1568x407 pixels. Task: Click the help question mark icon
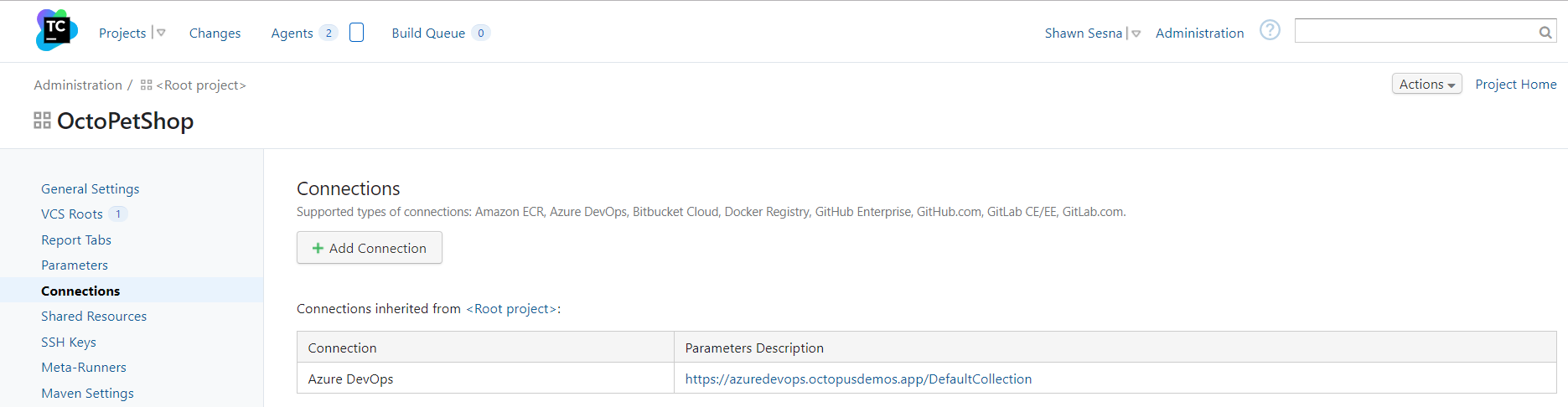click(x=1270, y=31)
